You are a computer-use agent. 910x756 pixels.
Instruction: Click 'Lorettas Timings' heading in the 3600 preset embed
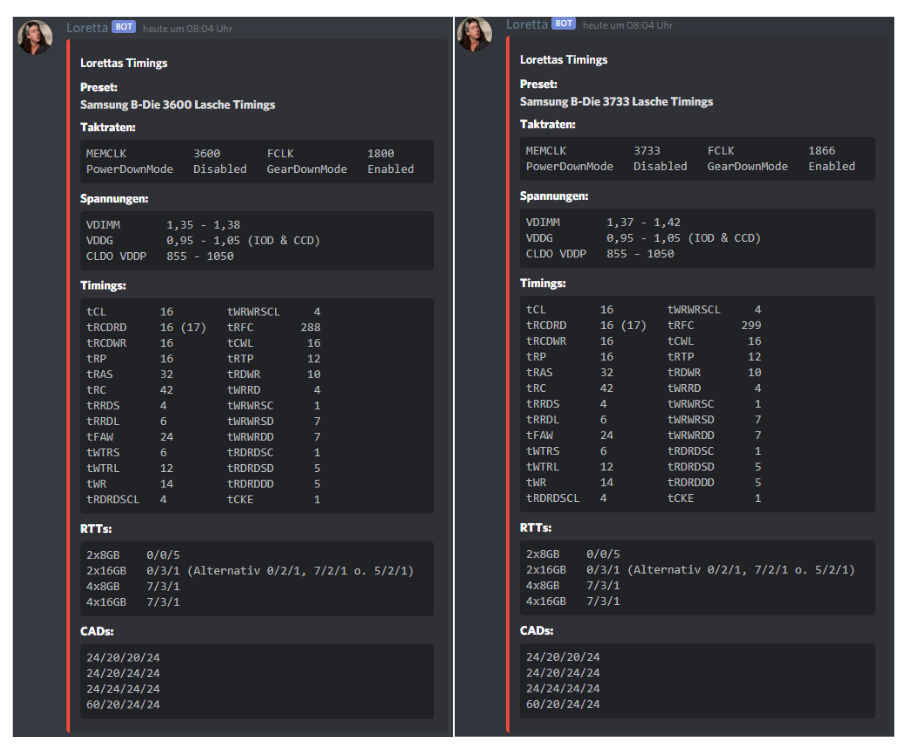pyautogui.click(x=124, y=63)
